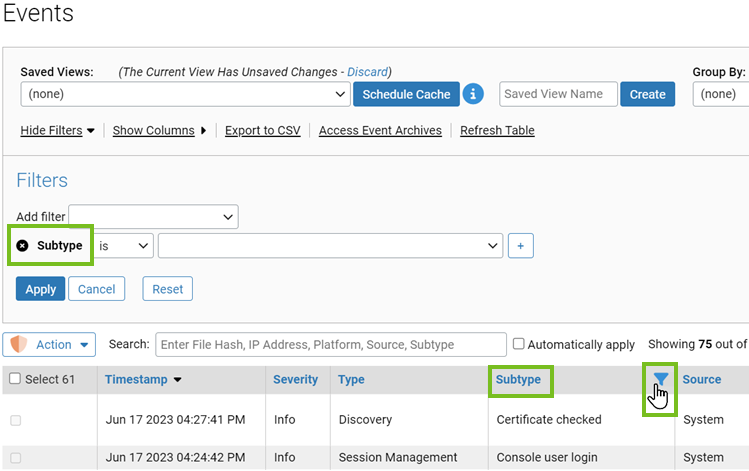
Task: Open the 'is' operator dropdown
Action: click(x=124, y=246)
